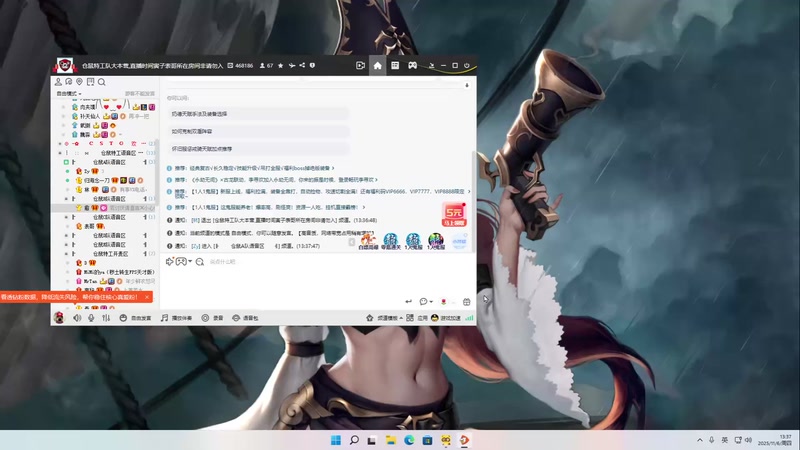Click the location pin icon above channel list

tap(80, 82)
